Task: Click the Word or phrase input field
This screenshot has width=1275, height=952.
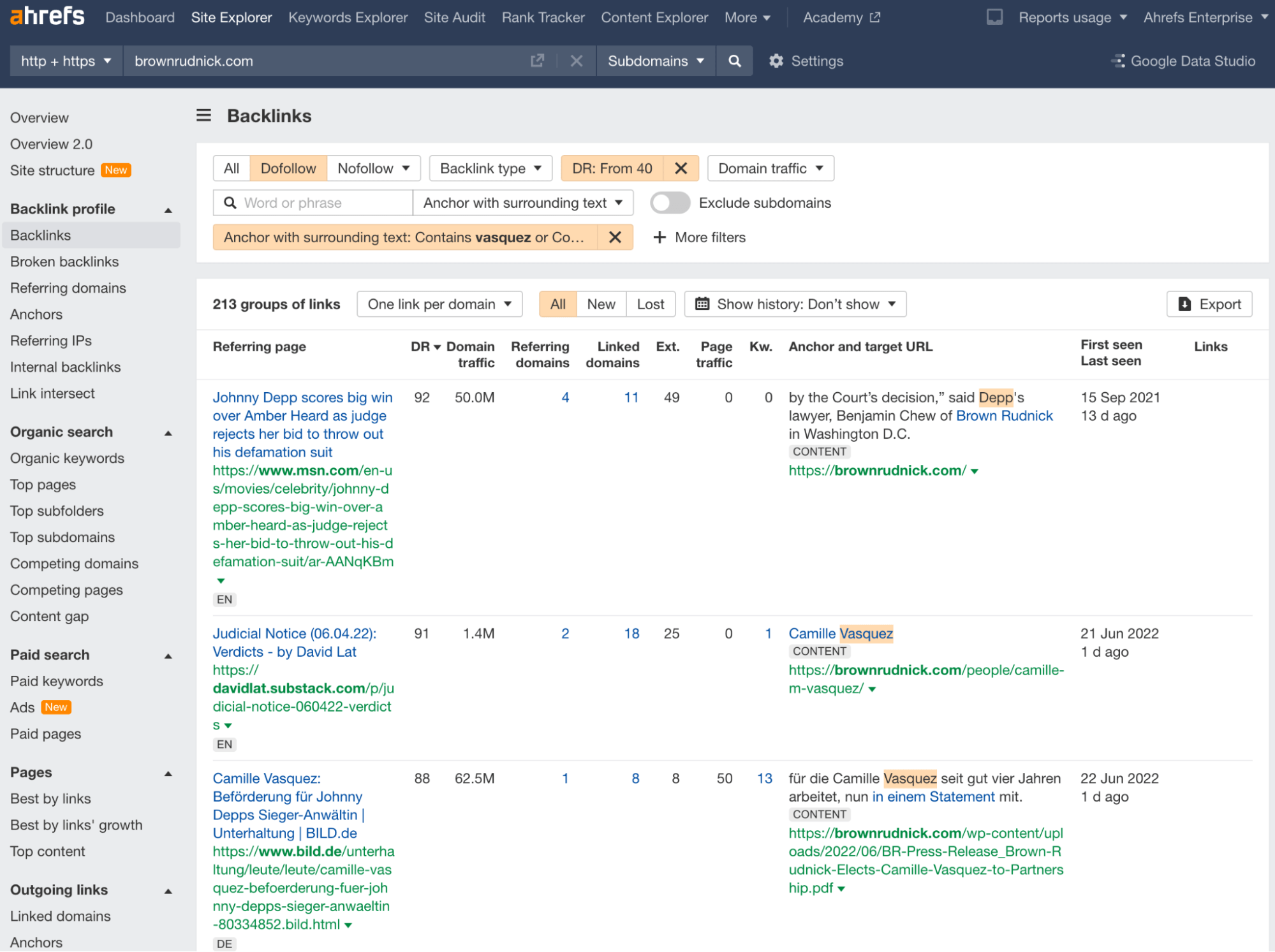Action: [x=313, y=203]
